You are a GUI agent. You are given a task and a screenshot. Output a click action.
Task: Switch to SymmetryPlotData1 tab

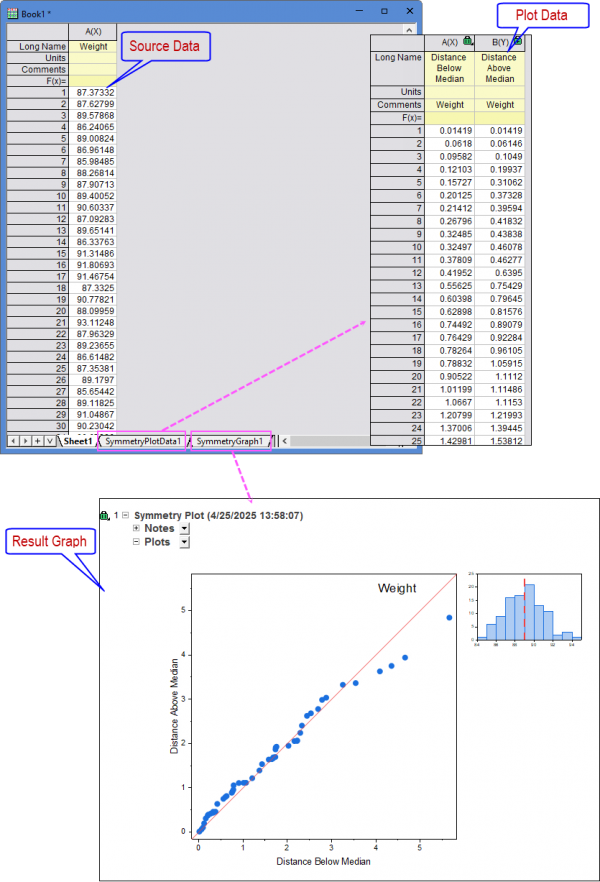pos(143,442)
